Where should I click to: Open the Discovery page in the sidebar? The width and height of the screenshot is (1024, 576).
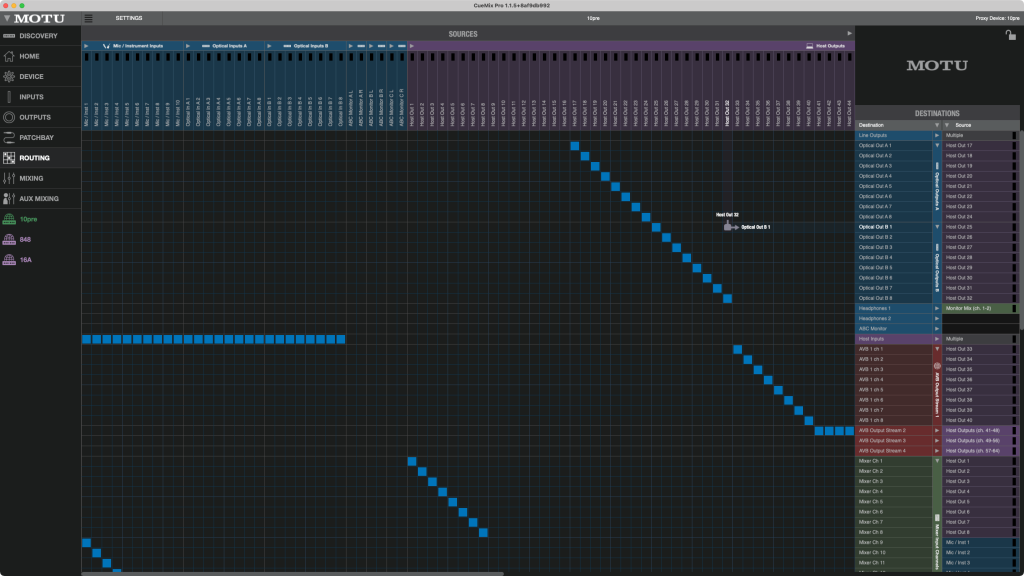pos(40,36)
